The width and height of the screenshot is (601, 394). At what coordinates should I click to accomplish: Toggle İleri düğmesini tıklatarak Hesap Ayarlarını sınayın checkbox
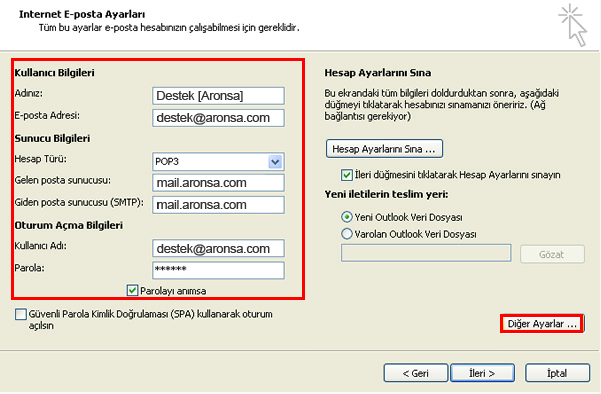(x=346, y=175)
